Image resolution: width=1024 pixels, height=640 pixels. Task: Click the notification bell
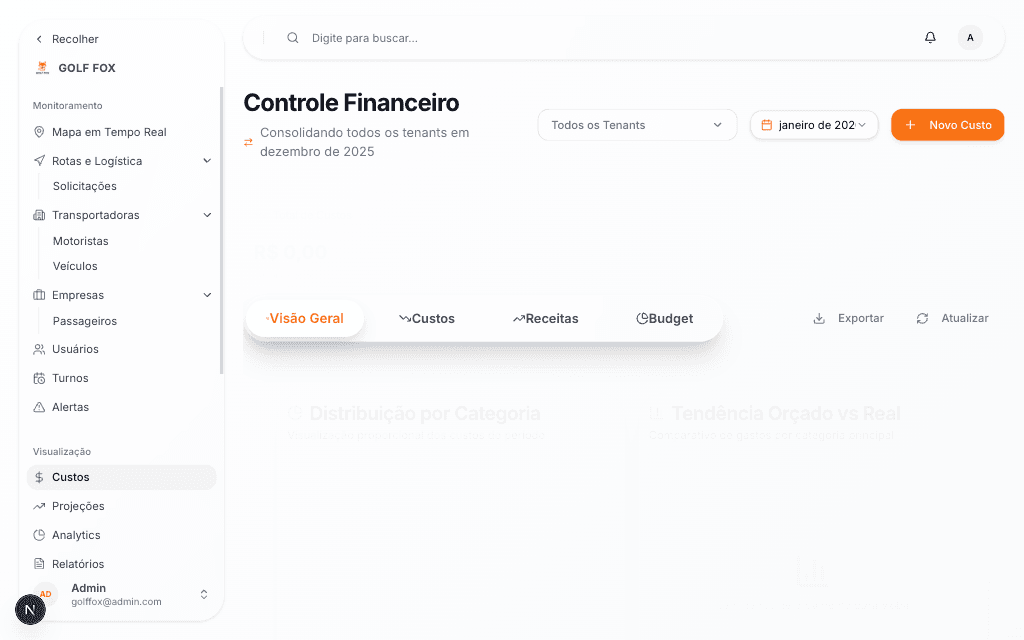[930, 37]
